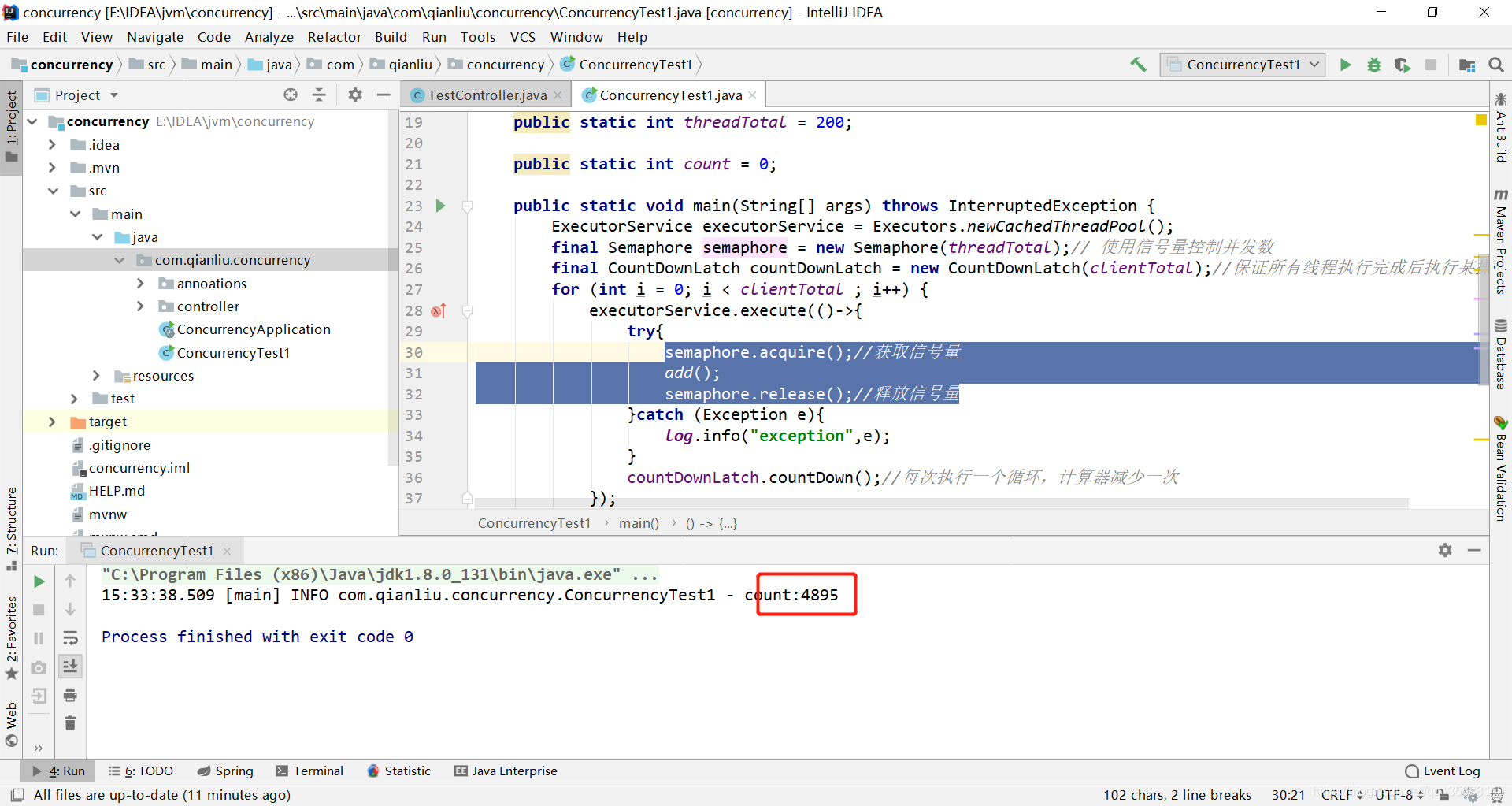Open Run panel settings gear

tap(1445, 550)
